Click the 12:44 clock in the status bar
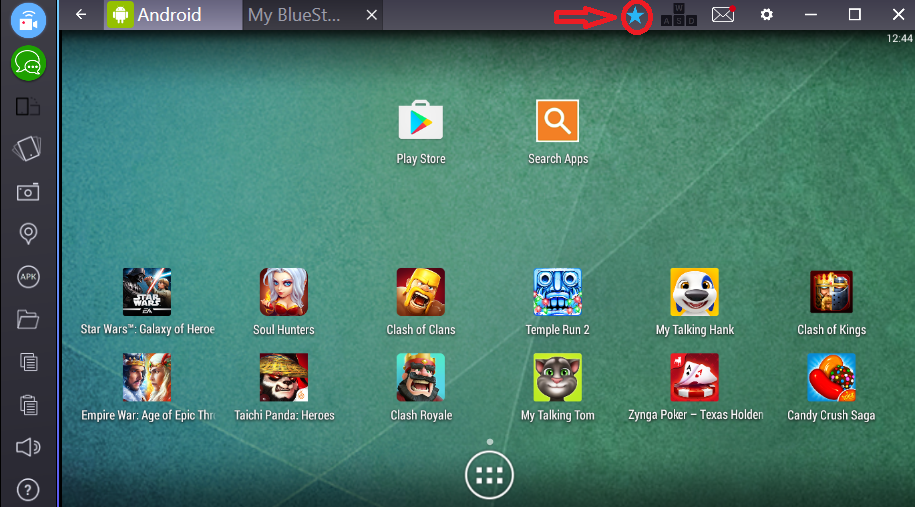Viewport: 915px width, 507px height. 899,39
